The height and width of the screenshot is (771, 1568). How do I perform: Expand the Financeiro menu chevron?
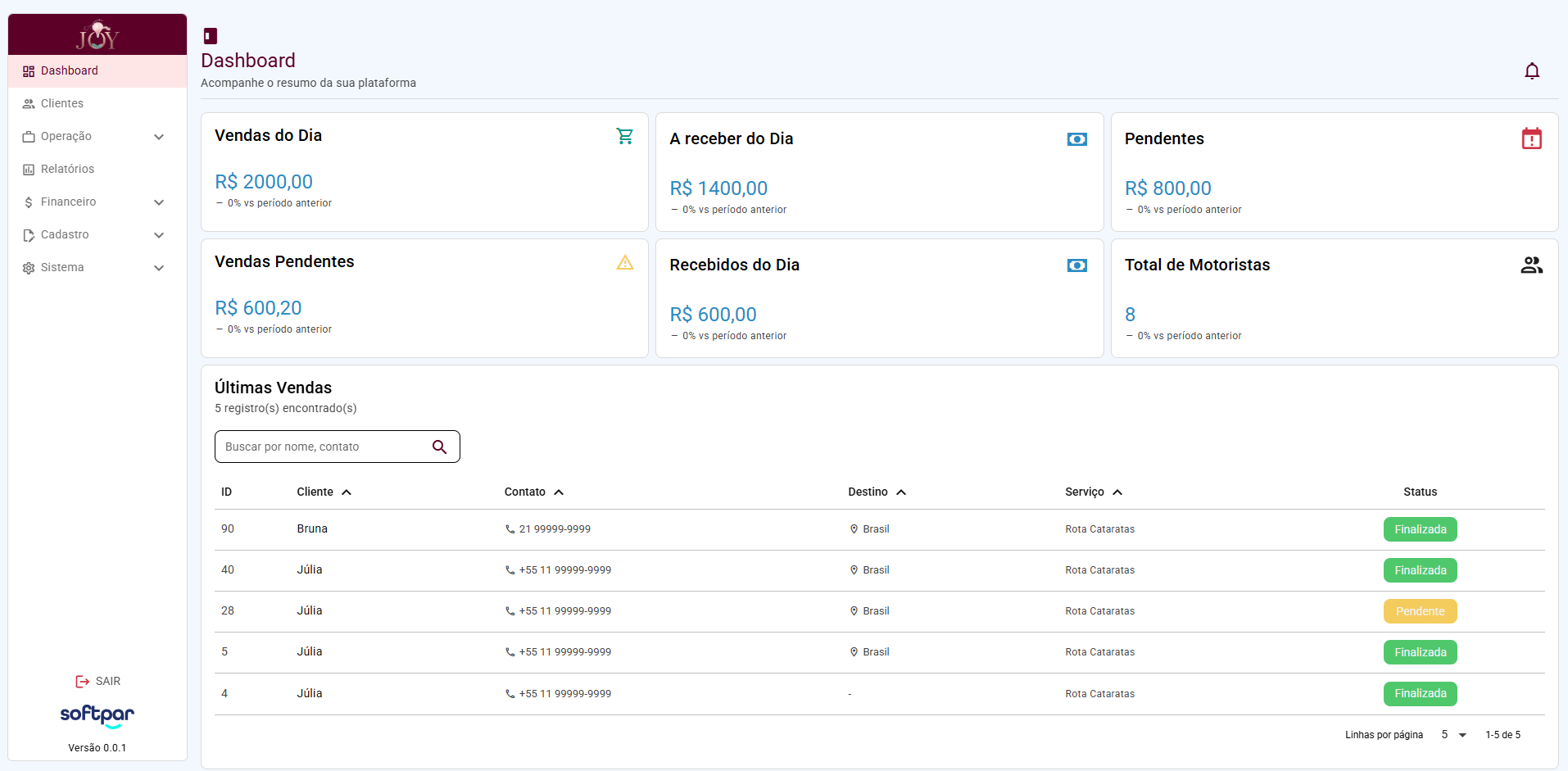click(x=159, y=202)
